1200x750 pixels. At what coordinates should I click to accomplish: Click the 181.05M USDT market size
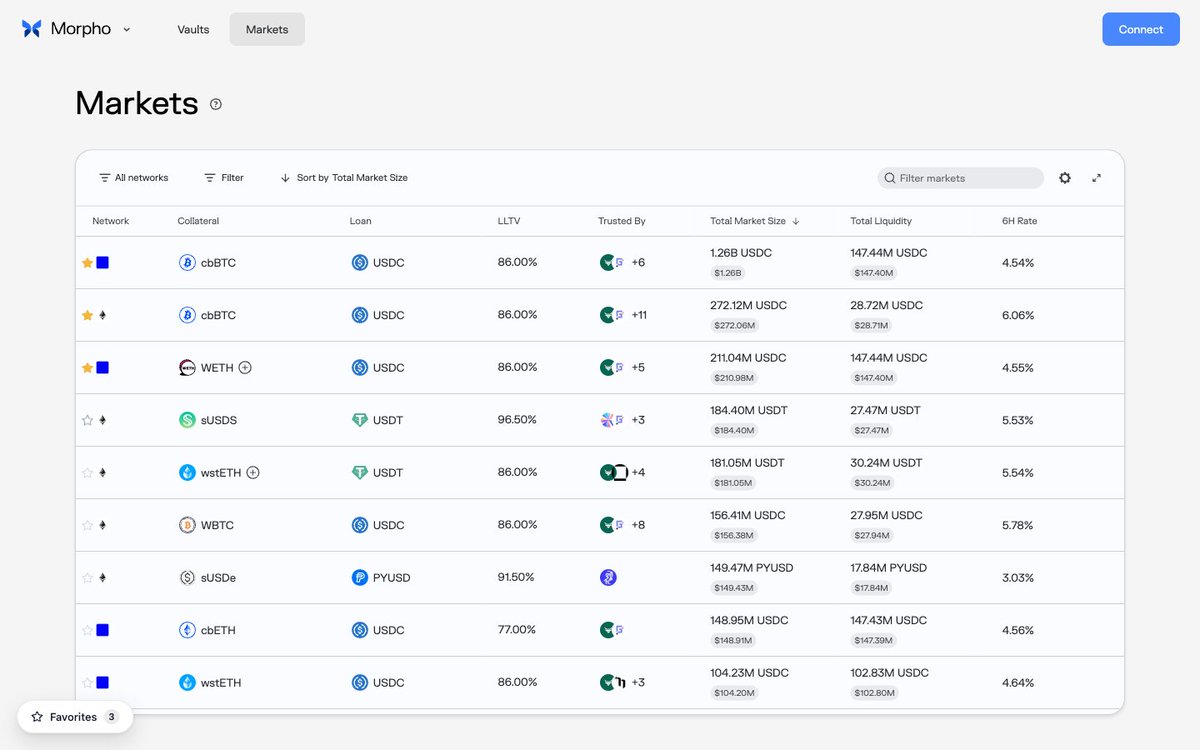(747, 463)
